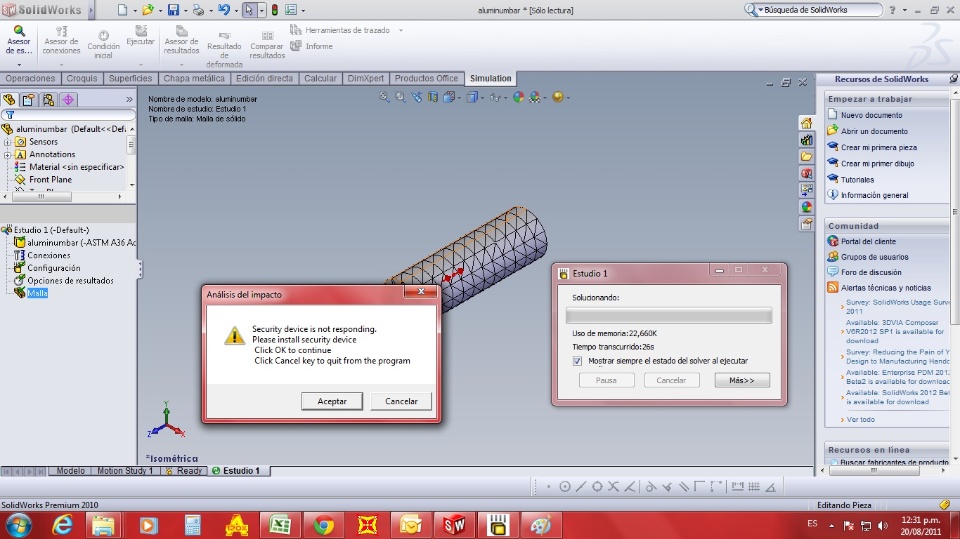Click the Rebuild traffic light icon
This screenshot has width=960, height=539.
tap(275, 10)
